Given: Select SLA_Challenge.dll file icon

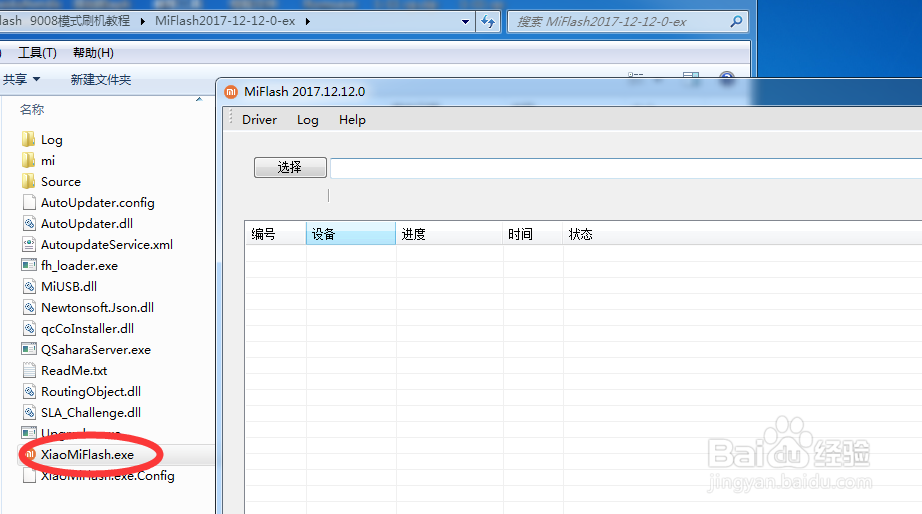Looking at the screenshot, I should [29, 413].
